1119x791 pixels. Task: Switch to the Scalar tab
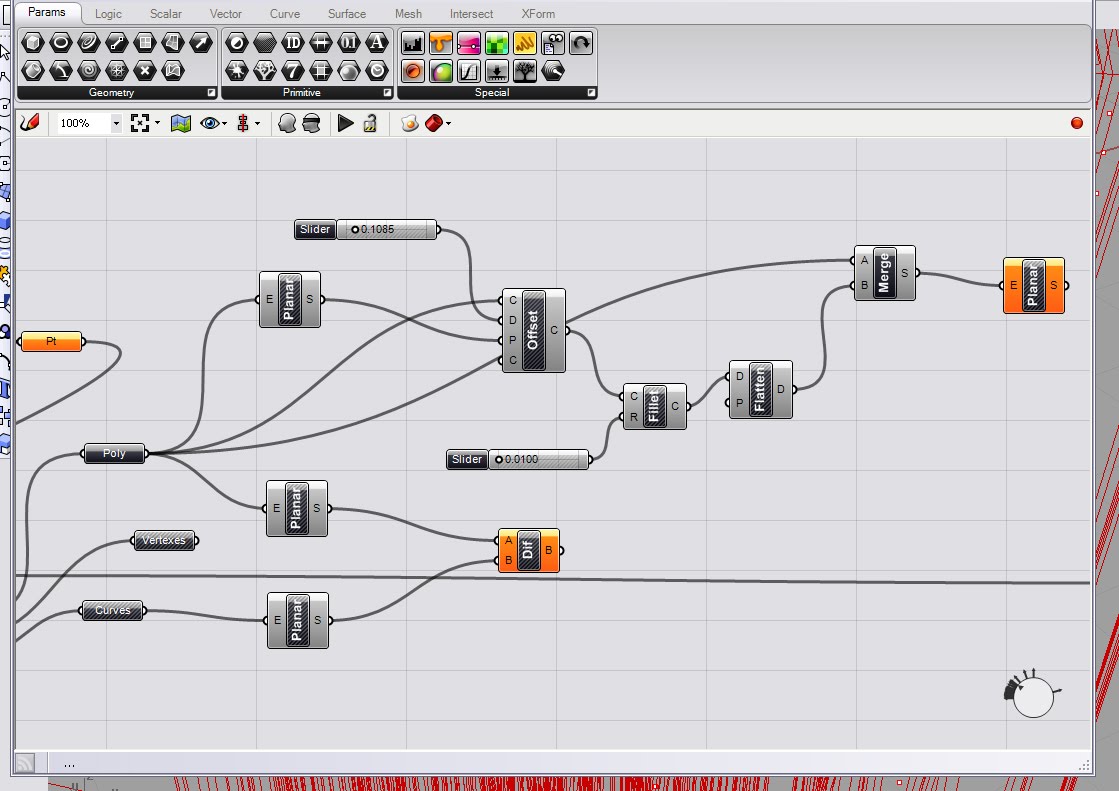tap(166, 14)
